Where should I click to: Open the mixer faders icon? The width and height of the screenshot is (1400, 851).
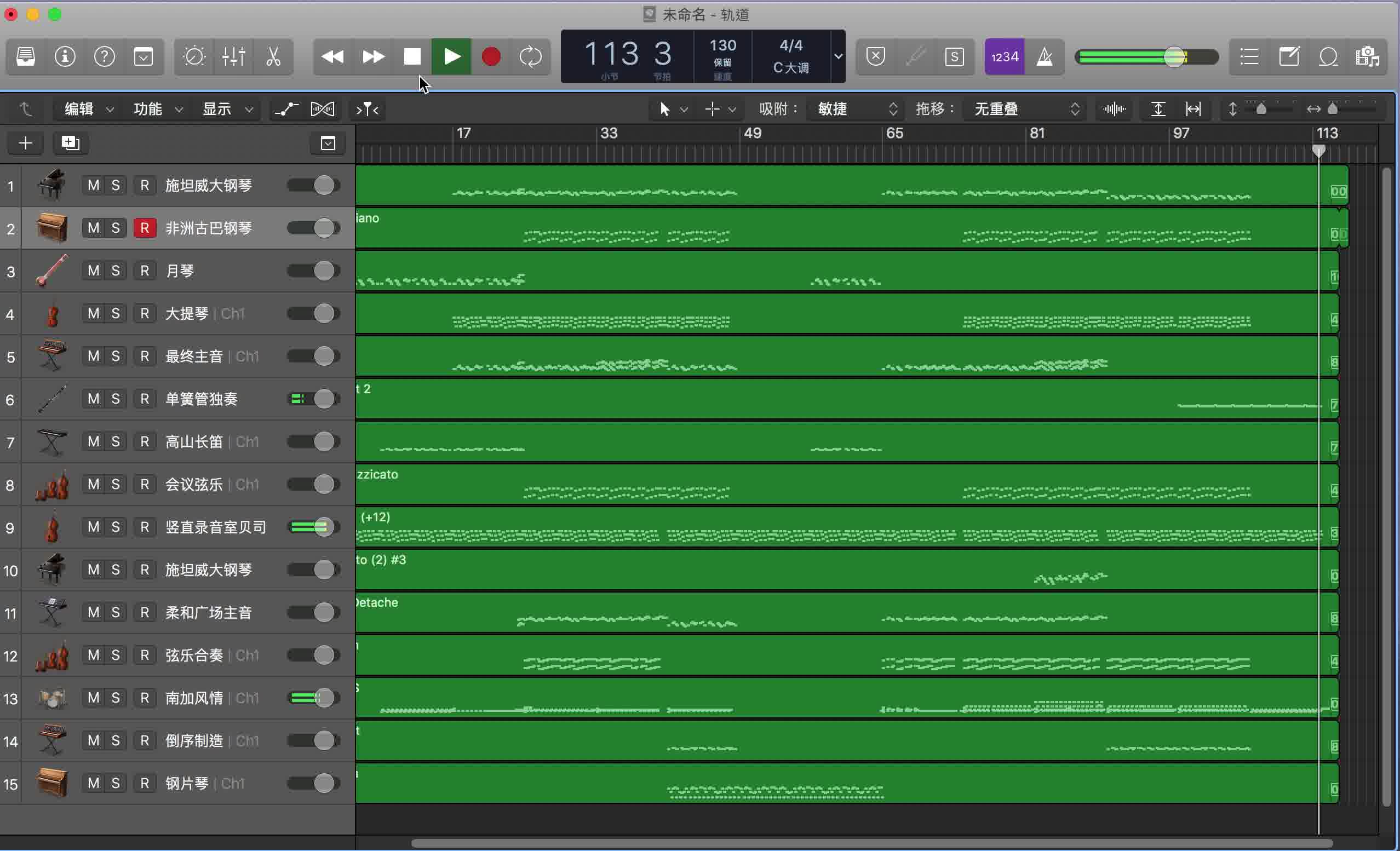(x=233, y=56)
